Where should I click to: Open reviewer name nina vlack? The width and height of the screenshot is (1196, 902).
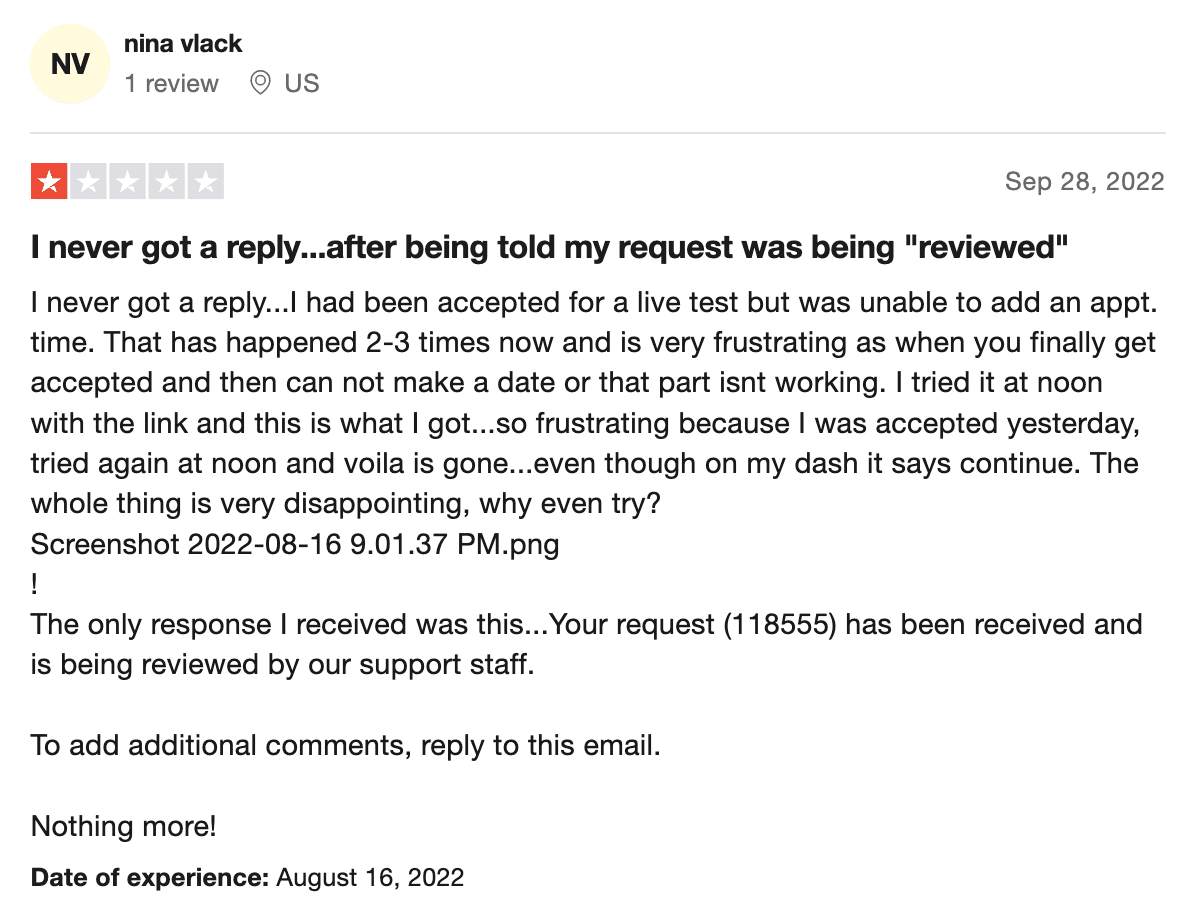point(183,43)
